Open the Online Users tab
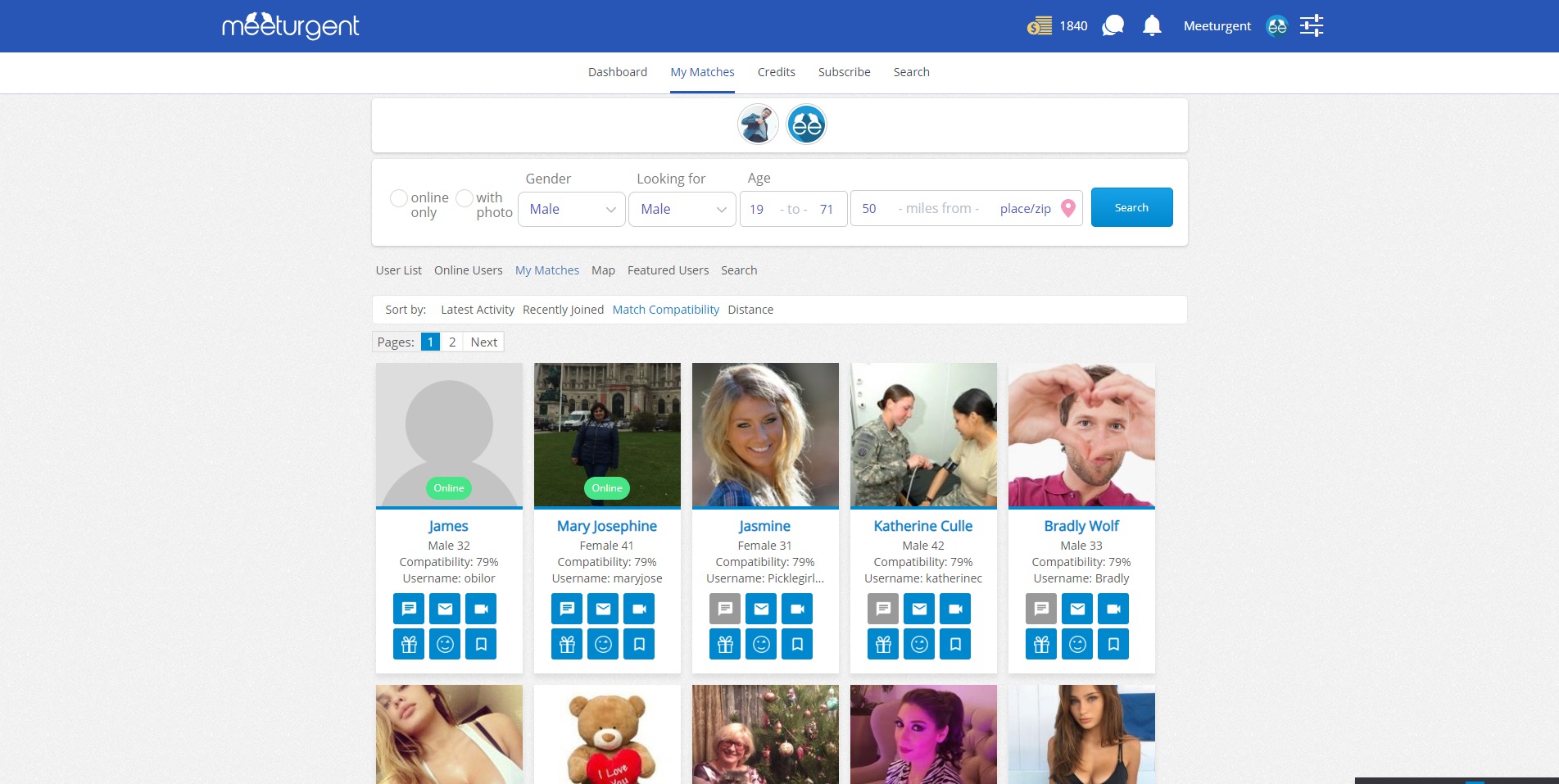Screen dimensions: 1559x784 (468, 270)
